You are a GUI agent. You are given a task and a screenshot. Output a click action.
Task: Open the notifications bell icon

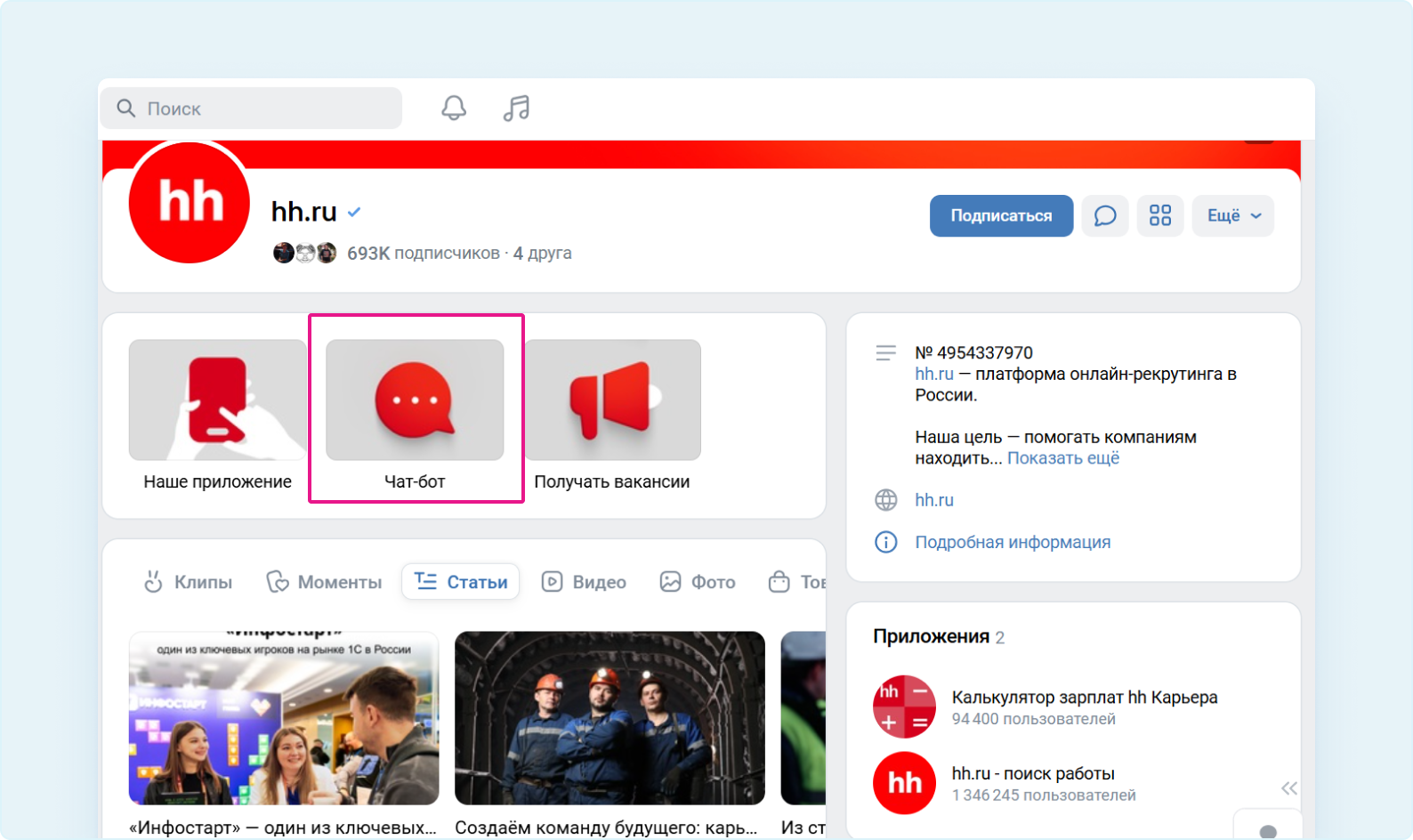[x=454, y=109]
